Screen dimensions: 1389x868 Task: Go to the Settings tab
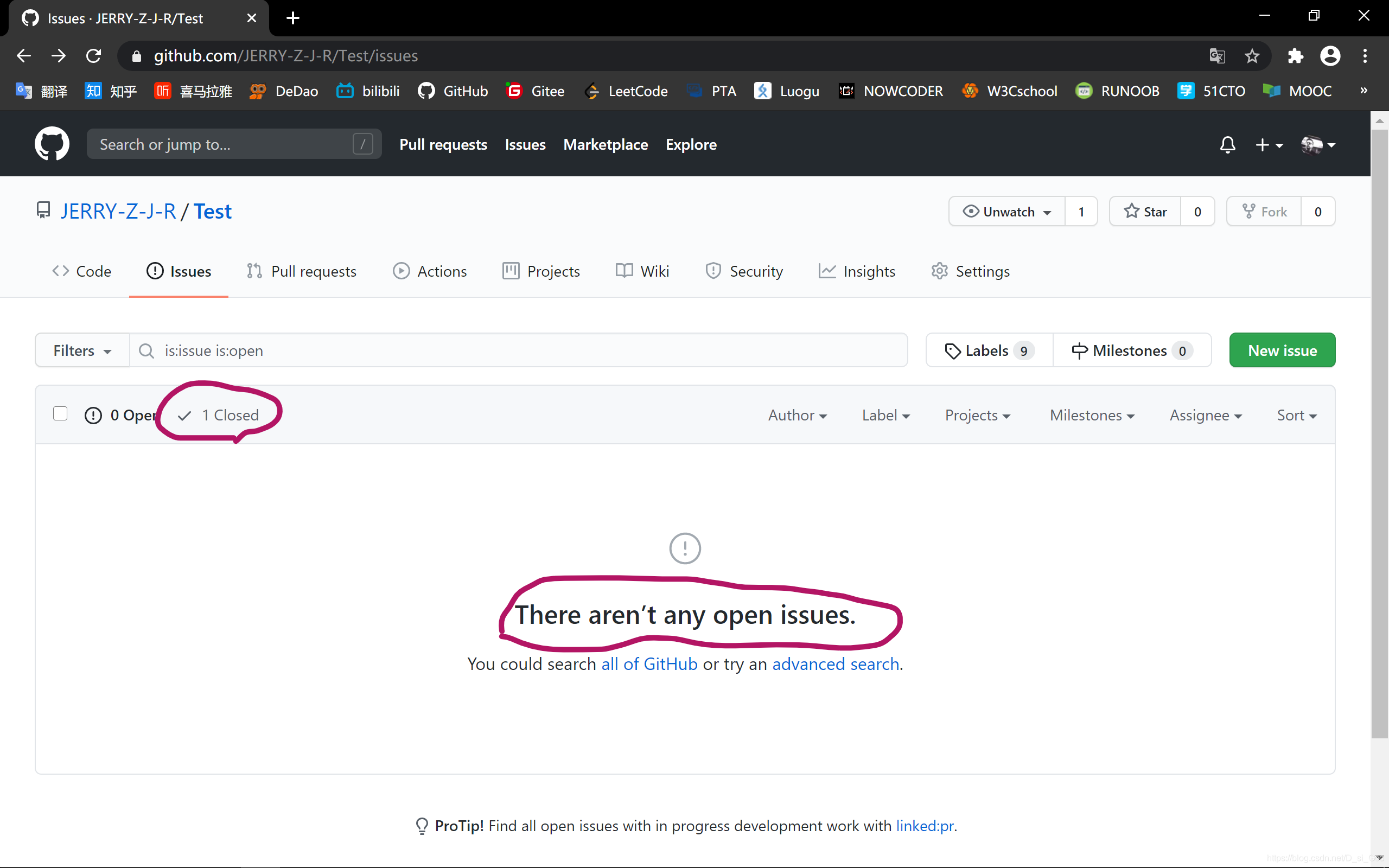[971, 271]
